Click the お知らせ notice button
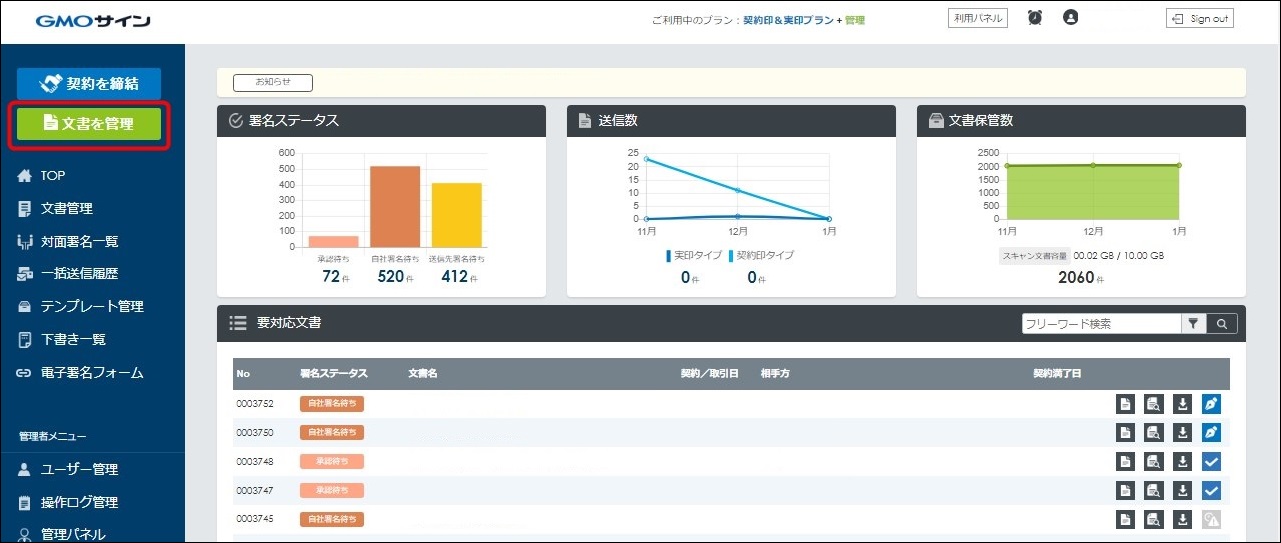 [273, 83]
